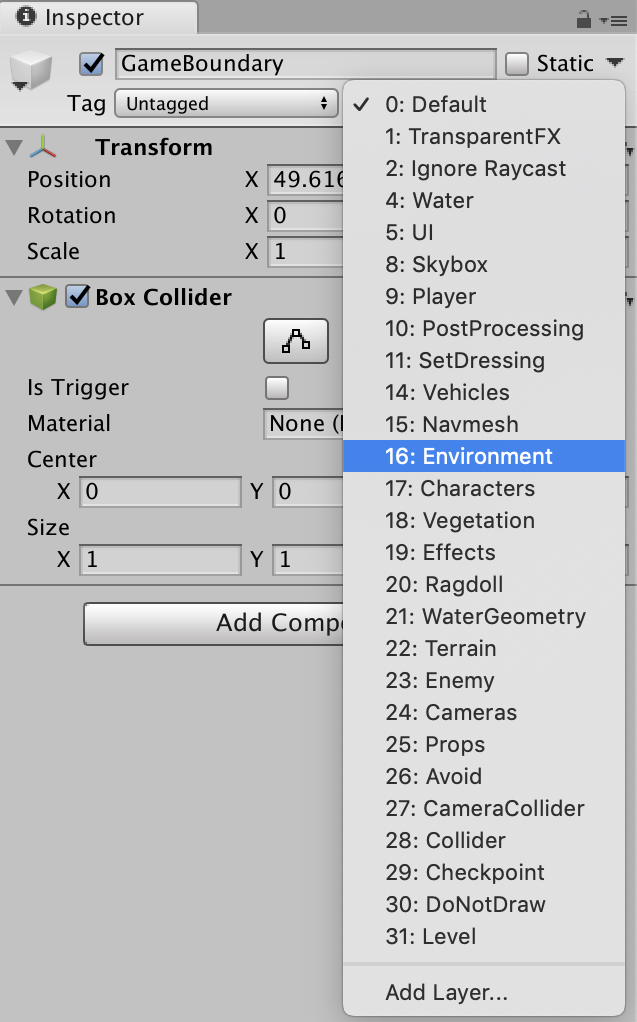Click Add Layer... at menu bottom
The image size is (637, 1022).
(446, 992)
